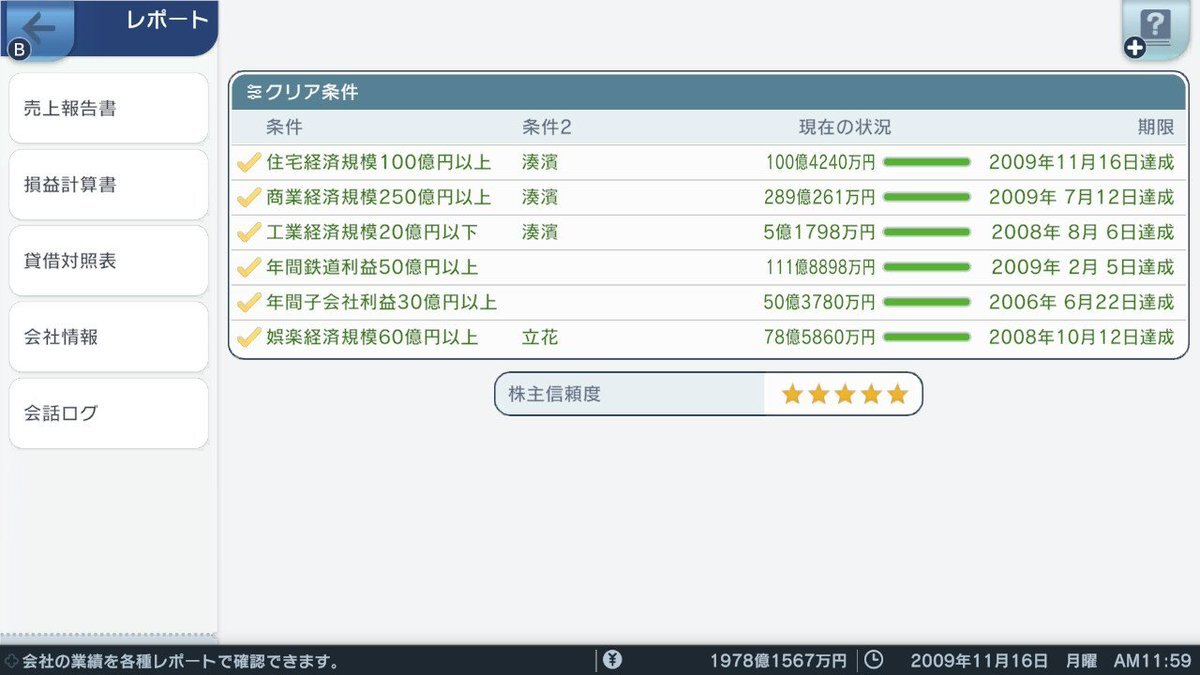
Task: Click progress bar for 289億261万円
Action: click(x=927, y=197)
